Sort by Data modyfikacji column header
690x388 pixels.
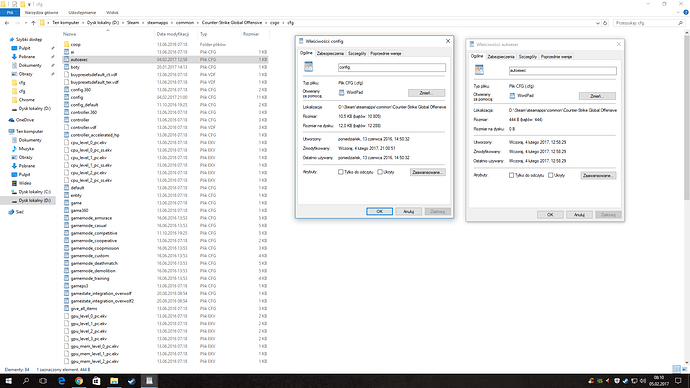tap(172, 34)
